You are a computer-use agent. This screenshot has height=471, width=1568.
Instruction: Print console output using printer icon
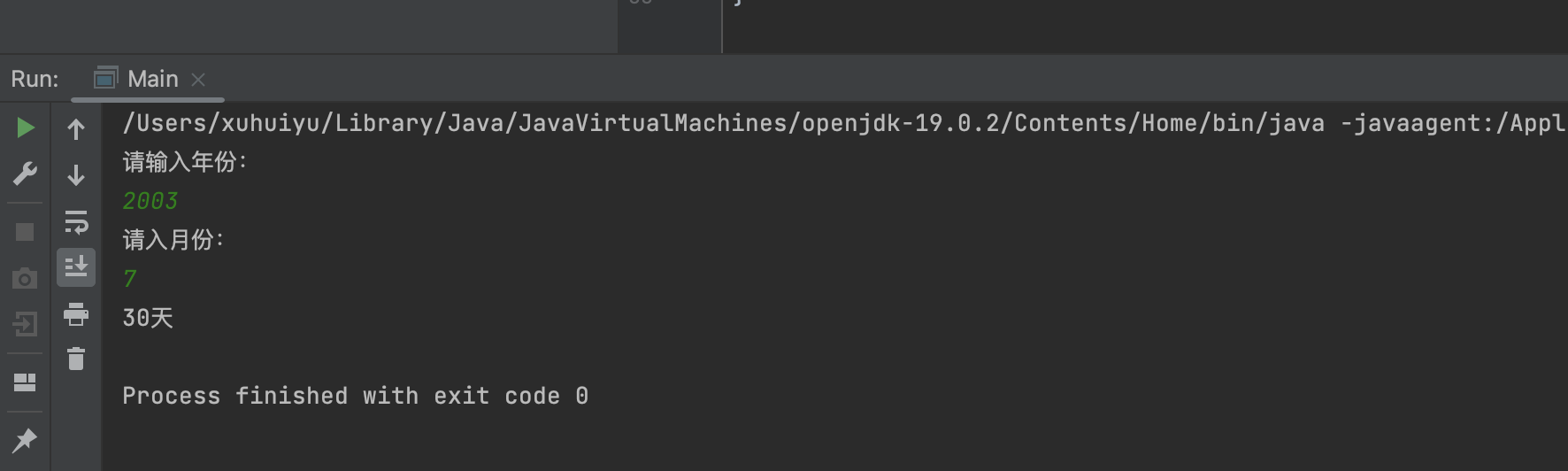coord(76,313)
